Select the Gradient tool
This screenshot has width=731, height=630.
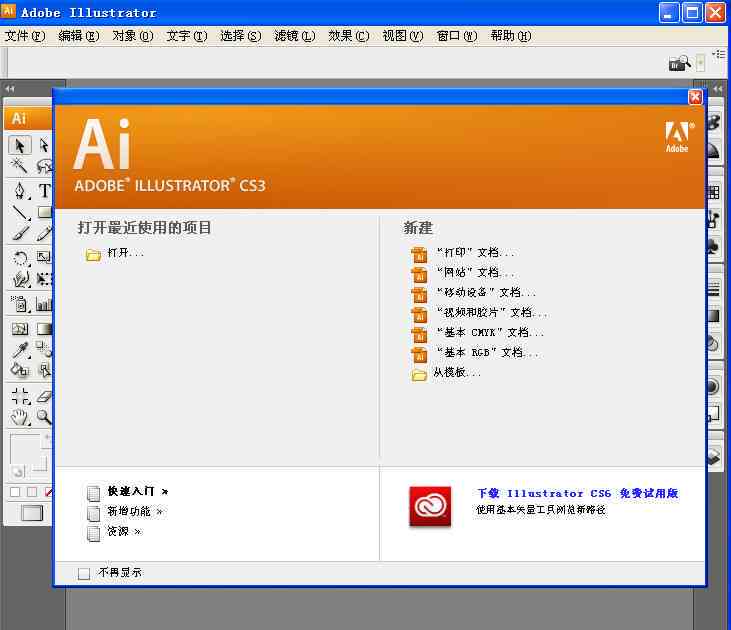pos(44,329)
